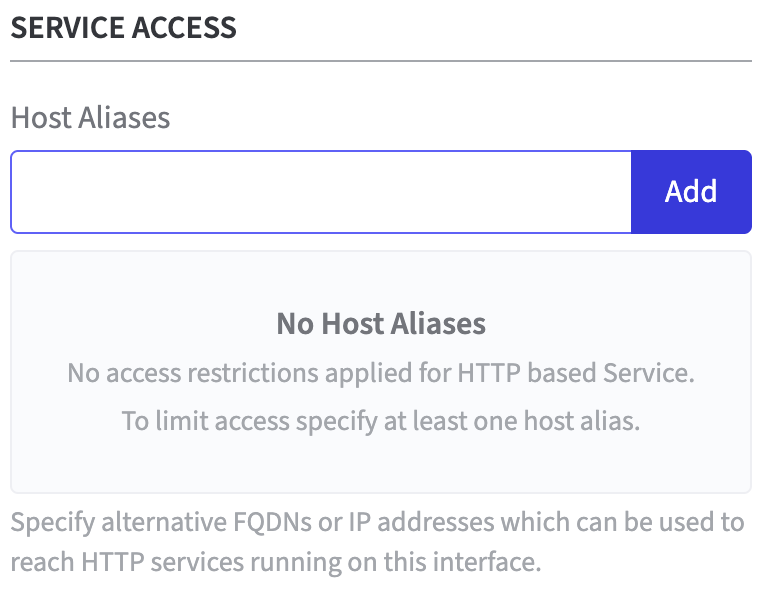This screenshot has height=606, width=766.
Task: Click the empty host aliases list panel
Action: point(381,460)
